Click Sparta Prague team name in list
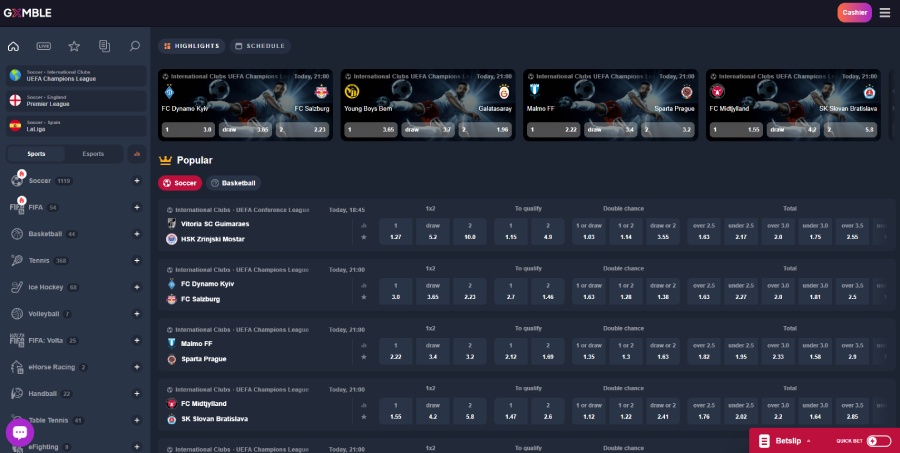The width and height of the screenshot is (900, 453). click(x=204, y=359)
